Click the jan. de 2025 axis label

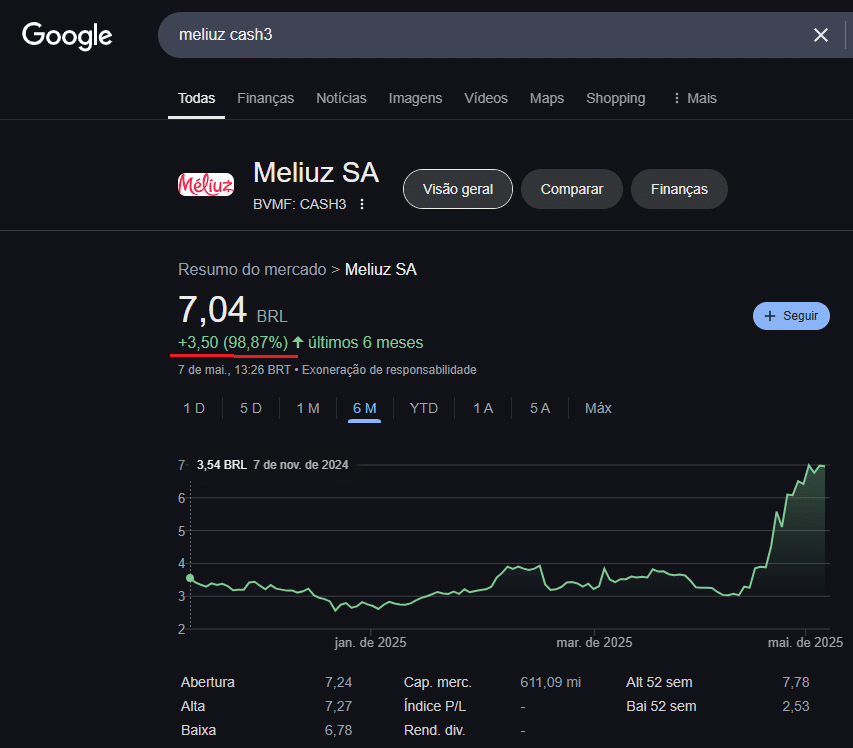[x=370, y=642]
